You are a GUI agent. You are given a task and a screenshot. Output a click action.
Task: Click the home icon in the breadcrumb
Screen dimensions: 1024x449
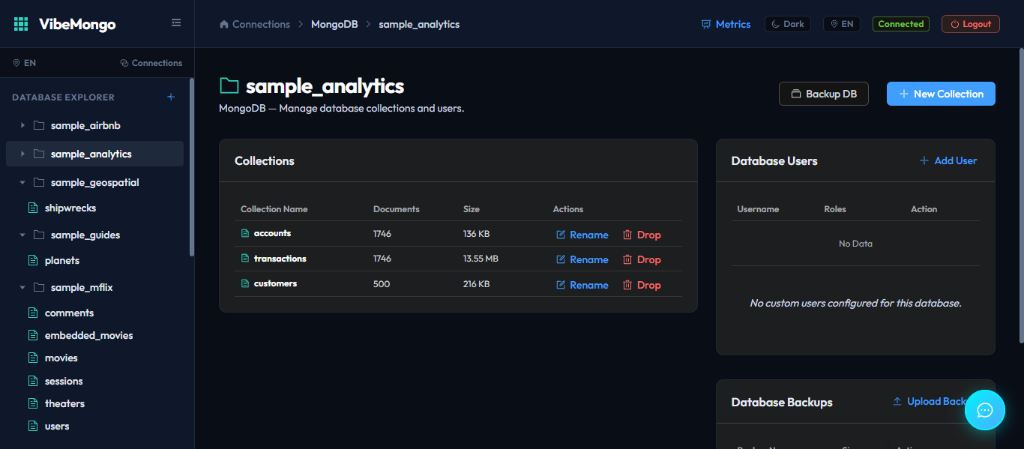click(x=224, y=24)
